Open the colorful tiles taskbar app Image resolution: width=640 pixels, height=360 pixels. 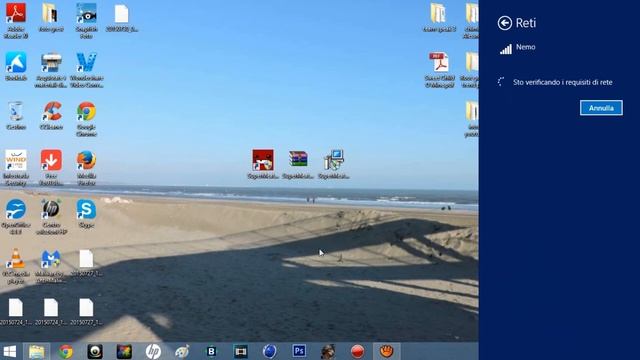point(124,351)
